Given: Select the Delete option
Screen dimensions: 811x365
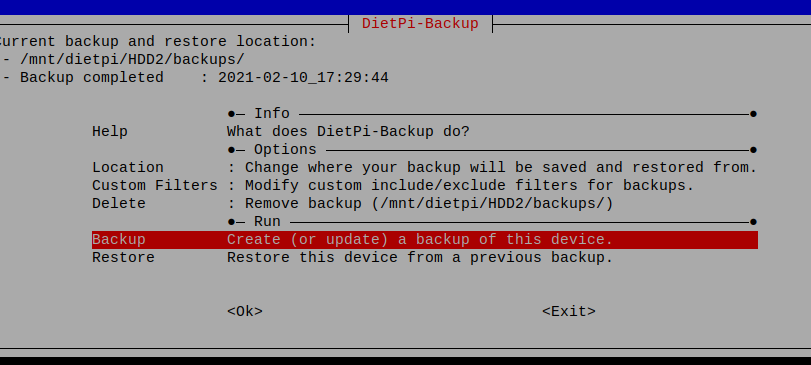Looking at the screenshot, I should coord(119,203).
